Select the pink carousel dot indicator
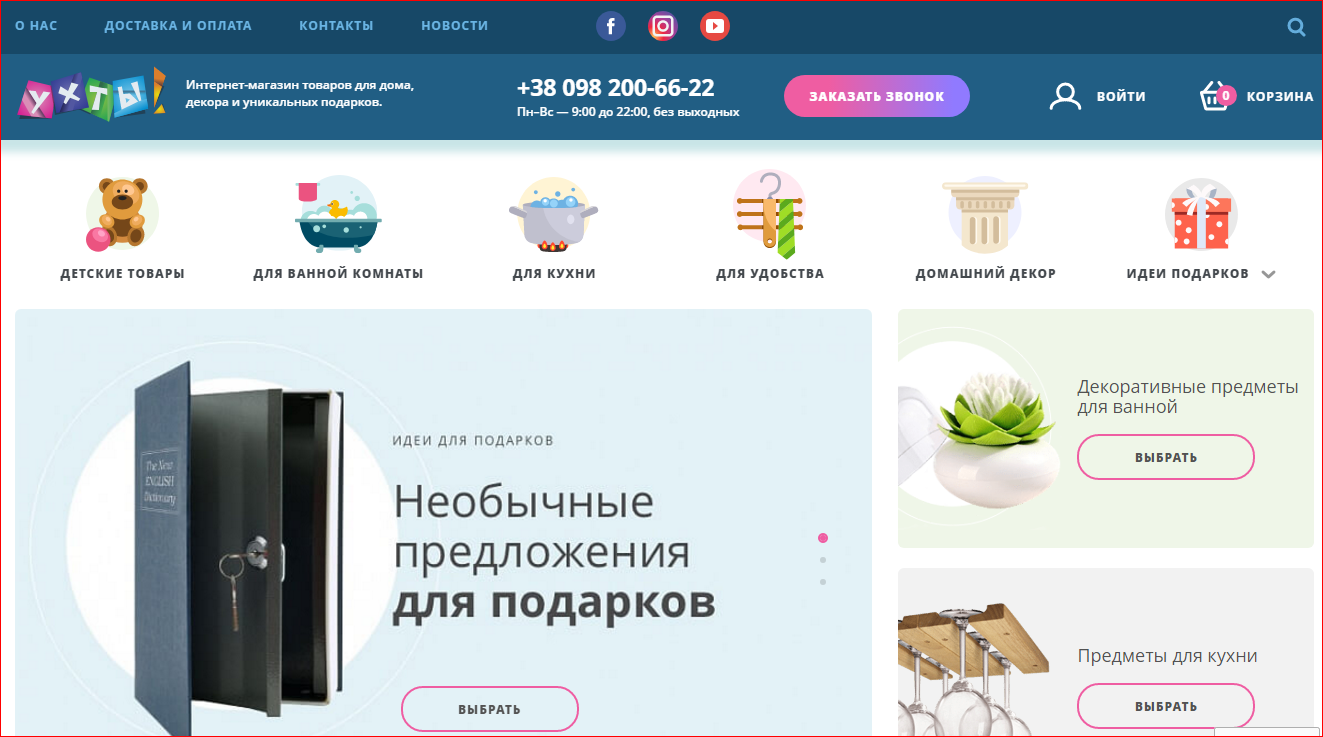 point(823,537)
